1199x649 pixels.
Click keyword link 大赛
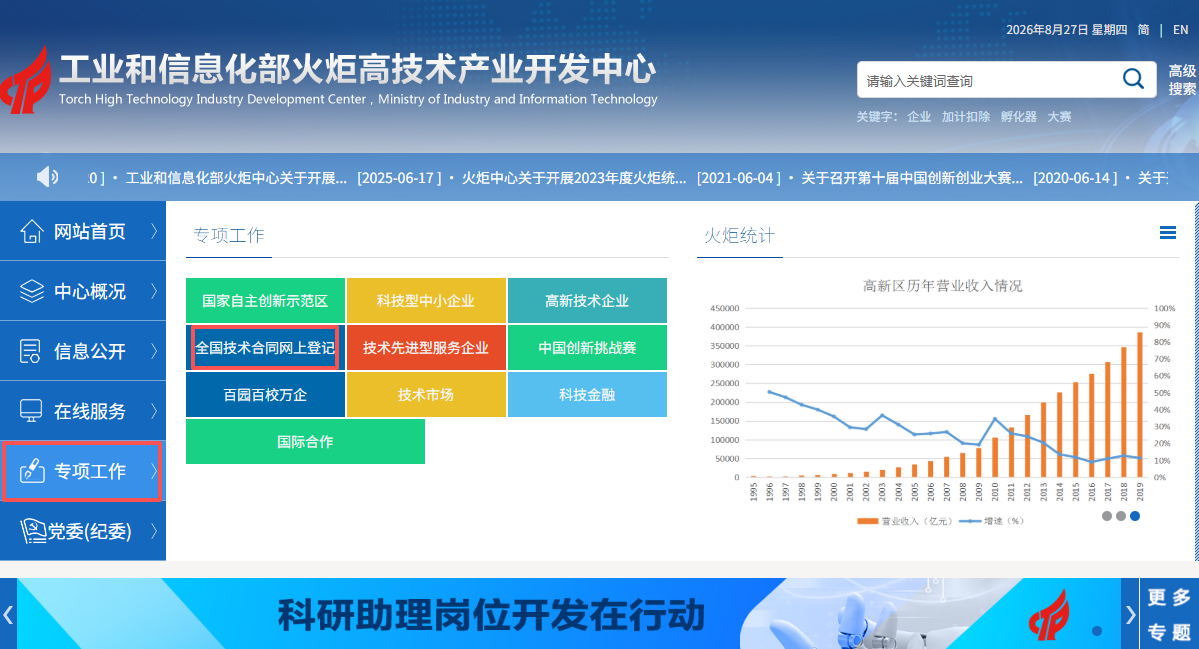(1059, 117)
